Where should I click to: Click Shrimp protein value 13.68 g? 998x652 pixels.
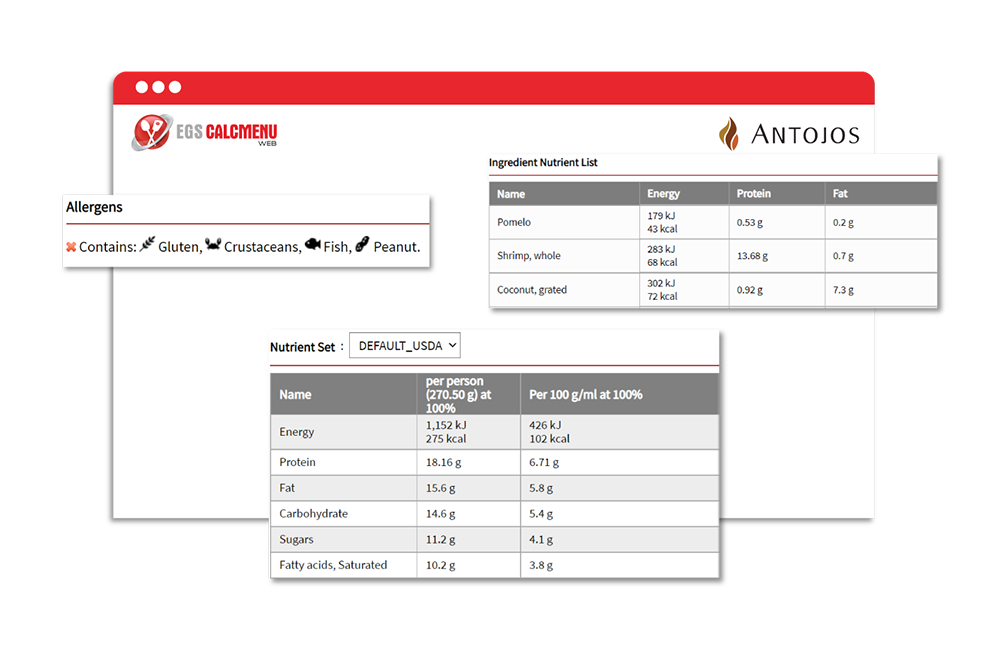click(752, 256)
